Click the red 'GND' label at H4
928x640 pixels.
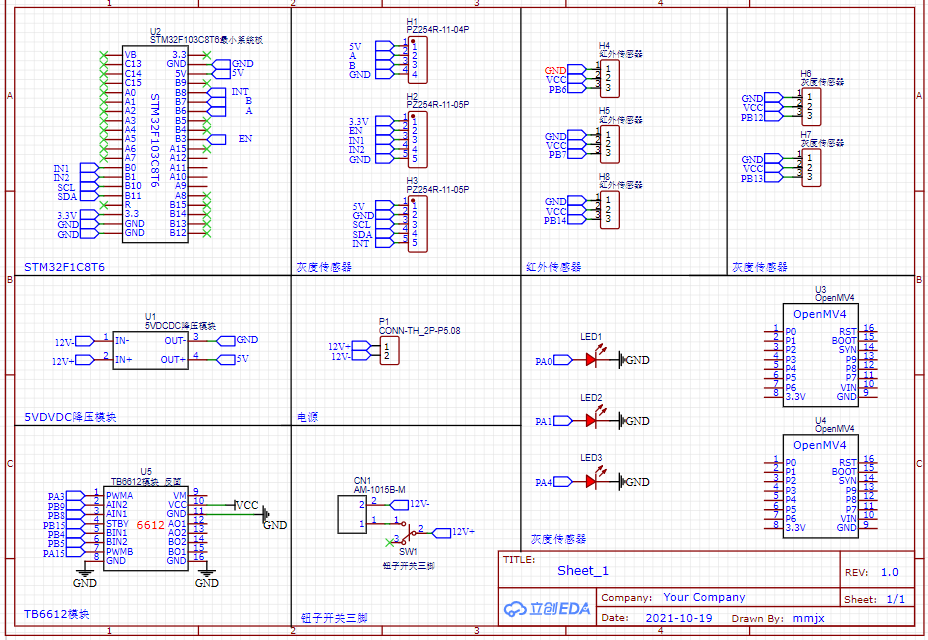pos(555,70)
